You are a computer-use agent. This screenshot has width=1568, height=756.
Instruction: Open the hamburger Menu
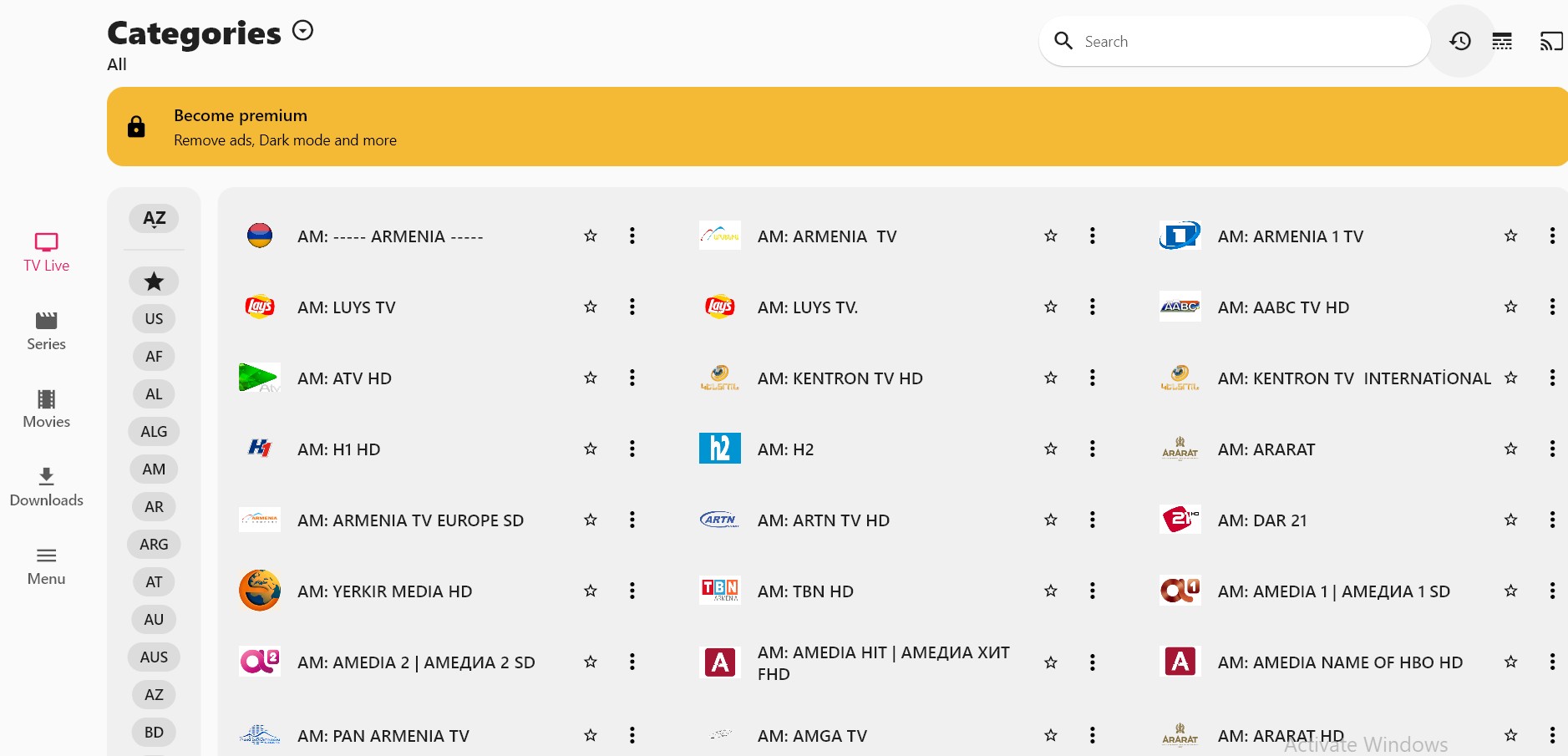(x=47, y=566)
